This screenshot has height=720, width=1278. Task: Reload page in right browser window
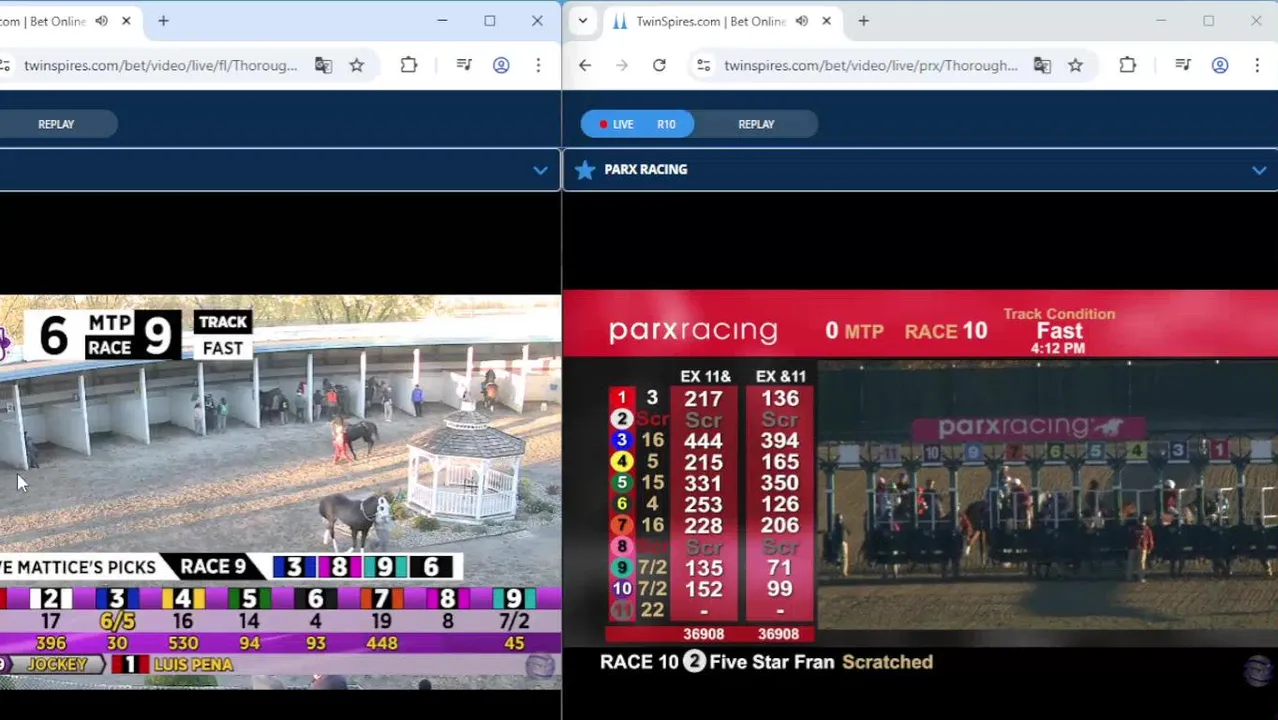point(659,65)
